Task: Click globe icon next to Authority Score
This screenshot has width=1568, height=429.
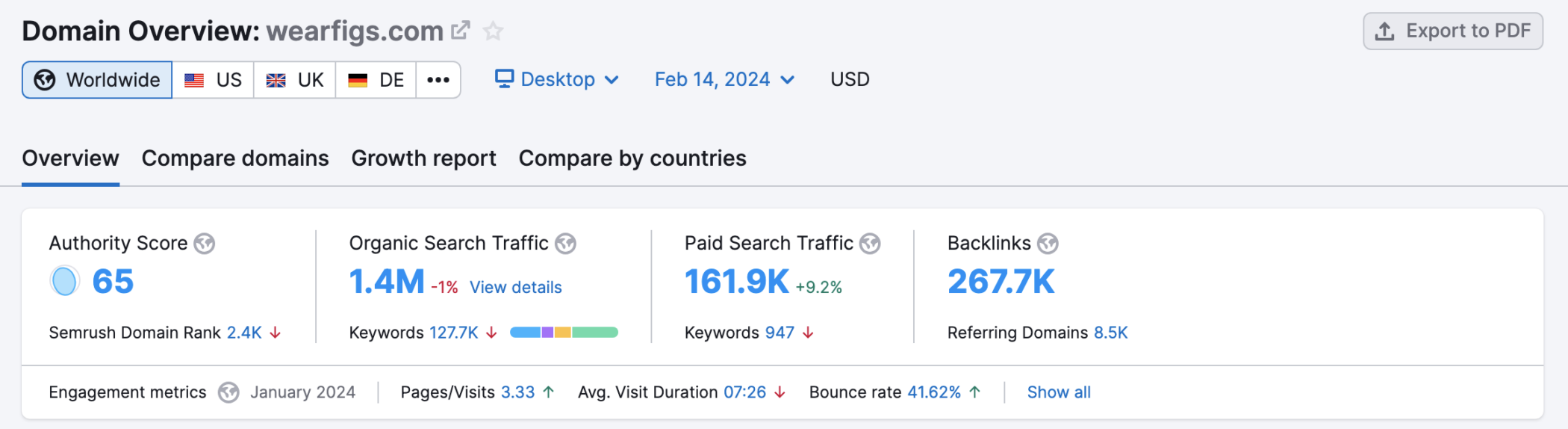Action: pos(205,244)
